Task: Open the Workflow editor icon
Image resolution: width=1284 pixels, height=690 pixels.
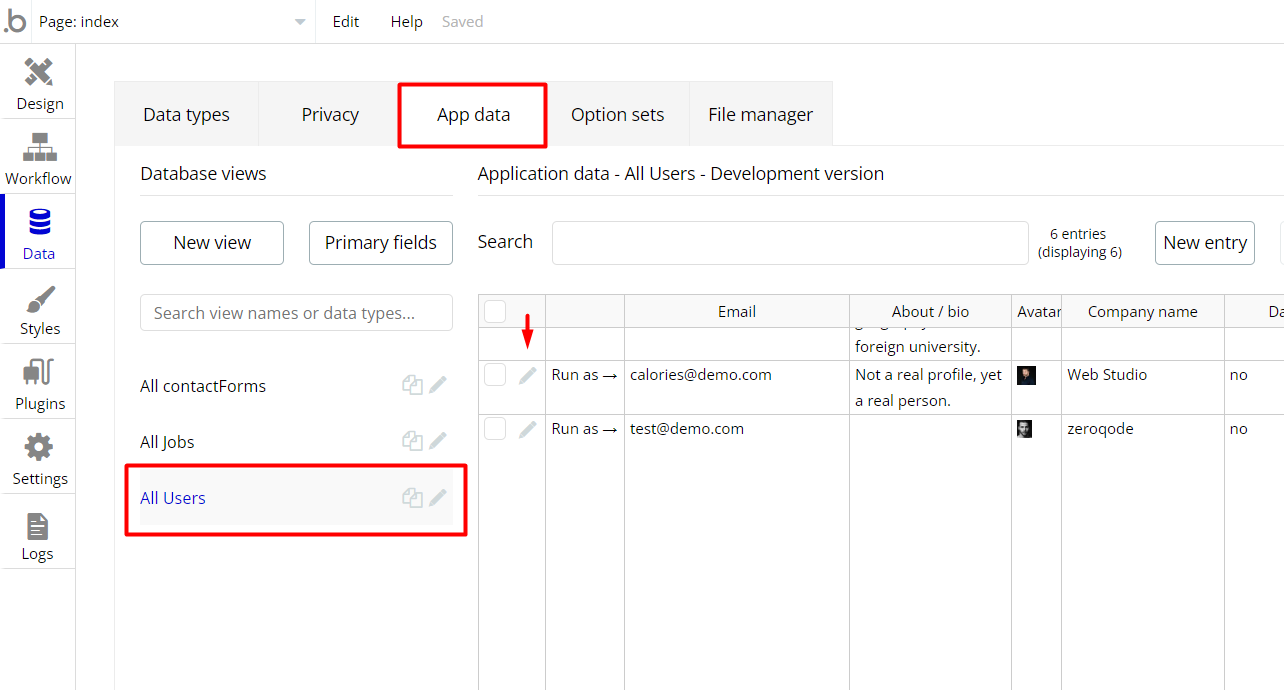Action: pos(39,156)
